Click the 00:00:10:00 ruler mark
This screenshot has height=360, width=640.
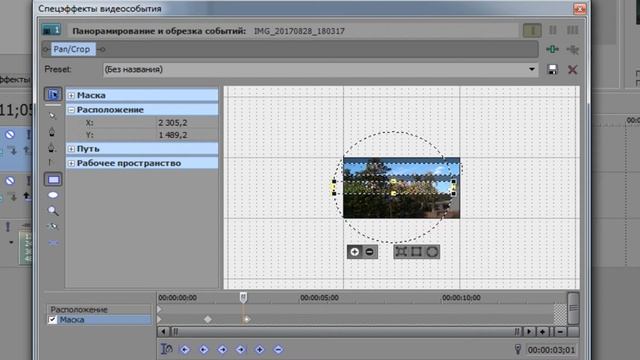(x=461, y=298)
